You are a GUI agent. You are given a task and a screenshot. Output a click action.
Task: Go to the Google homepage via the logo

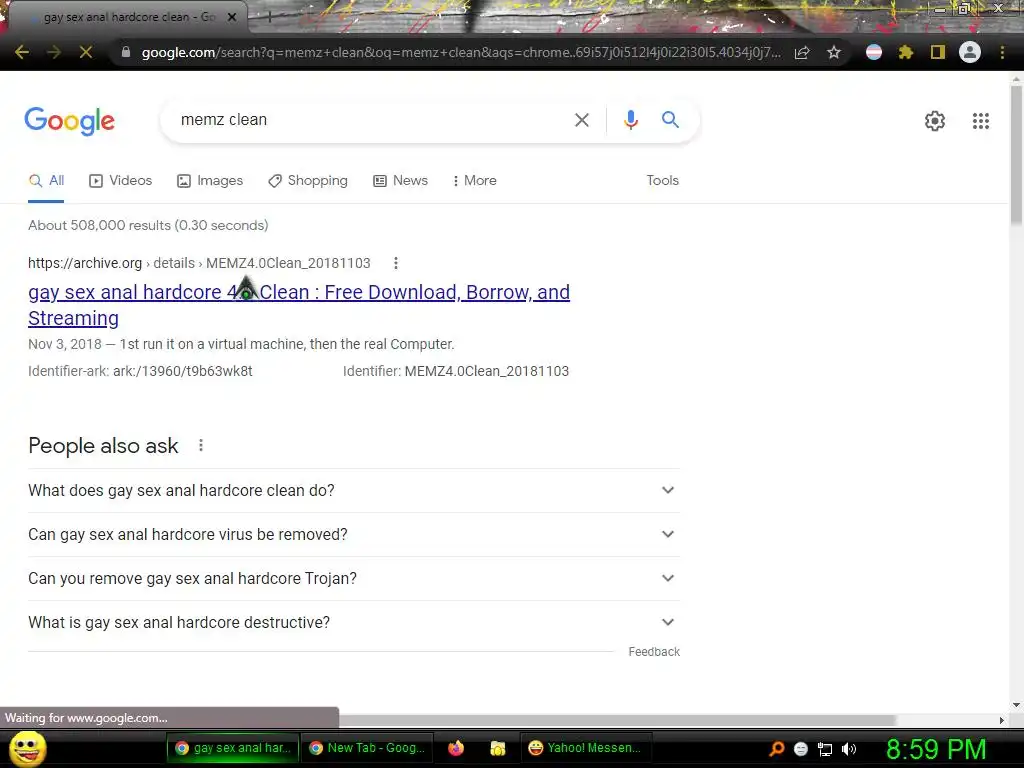point(70,121)
